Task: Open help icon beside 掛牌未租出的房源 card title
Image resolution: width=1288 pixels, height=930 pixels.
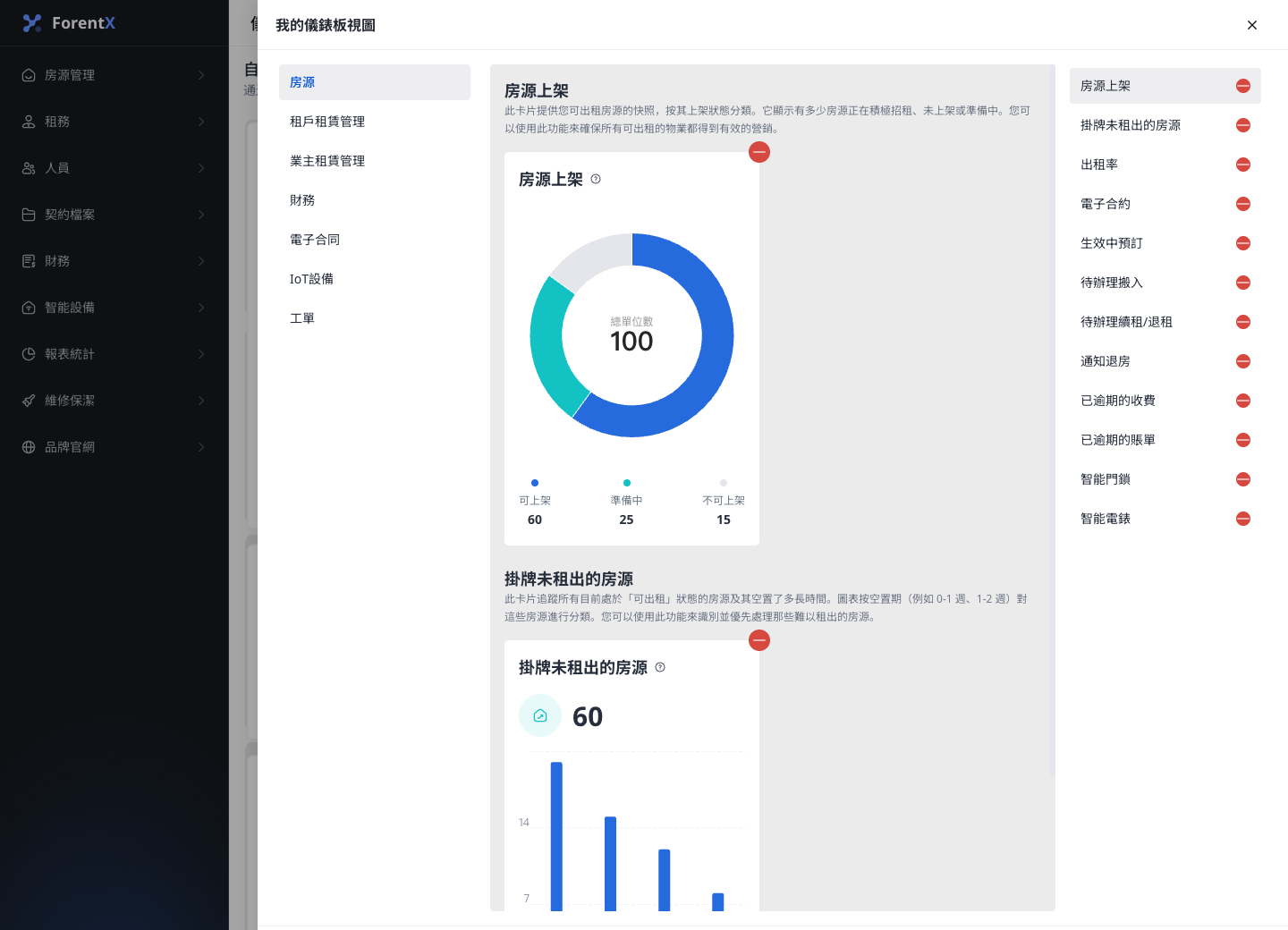Action: click(x=660, y=667)
